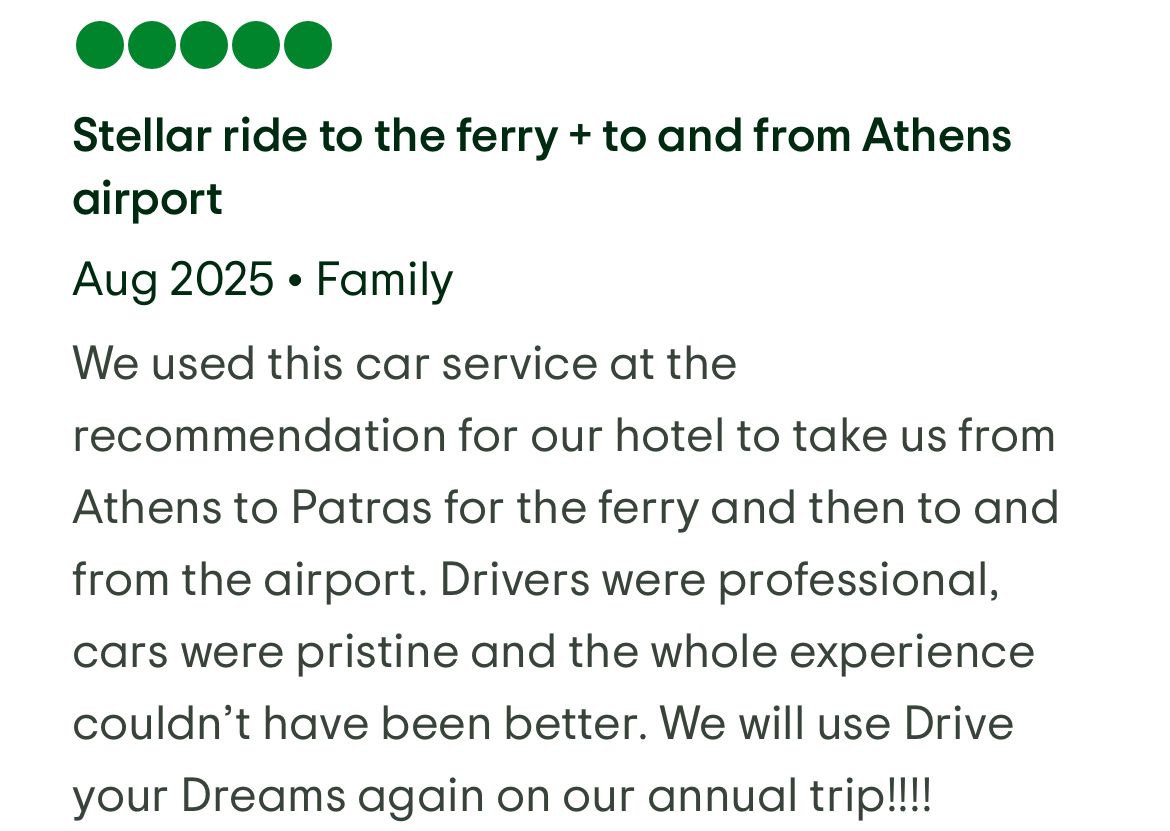The width and height of the screenshot is (1170, 831).
Task: Click the third green rating bubble
Action: tap(203, 45)
